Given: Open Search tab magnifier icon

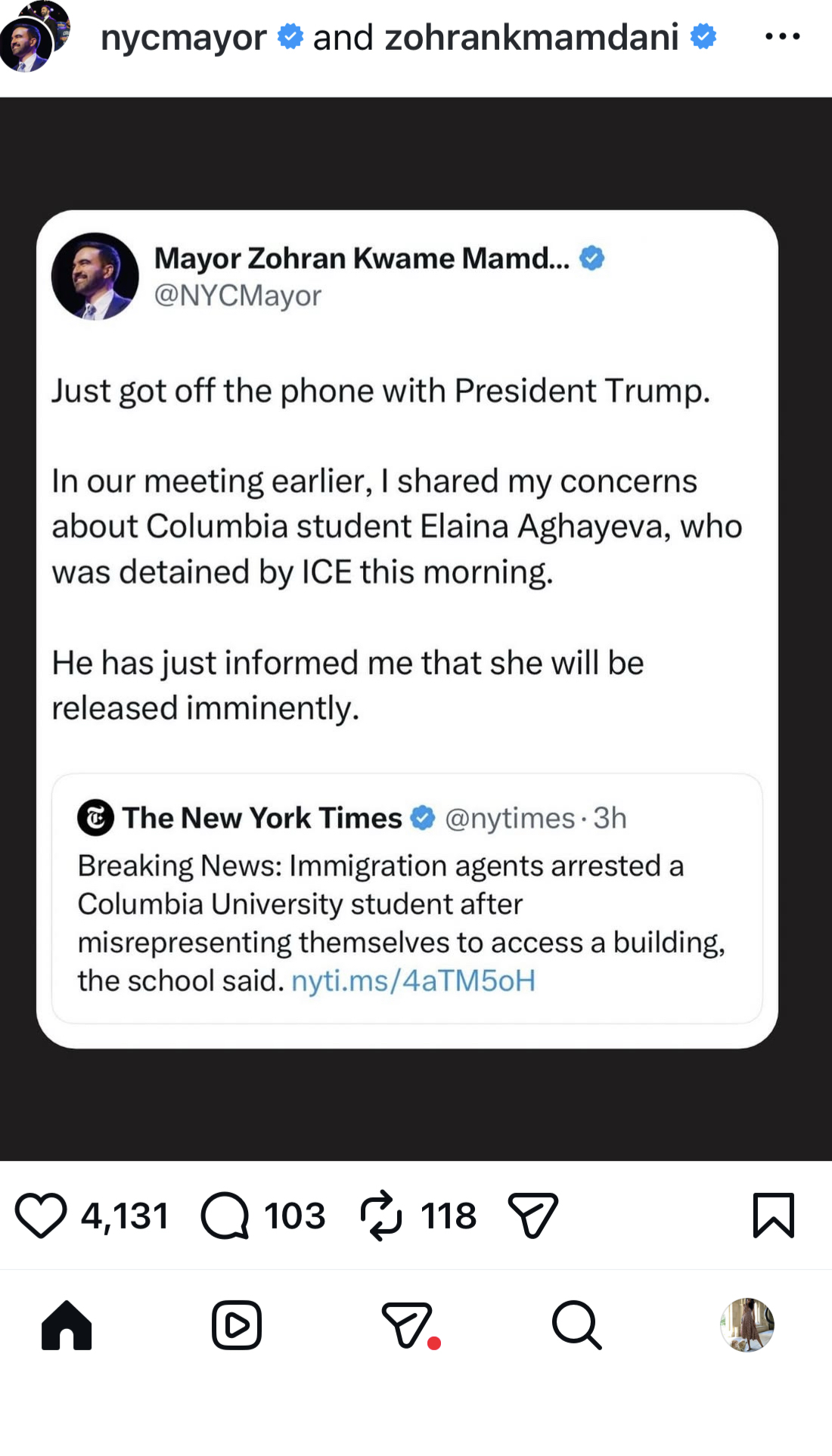Looking at the screenshot, I should click(576, 1325).
